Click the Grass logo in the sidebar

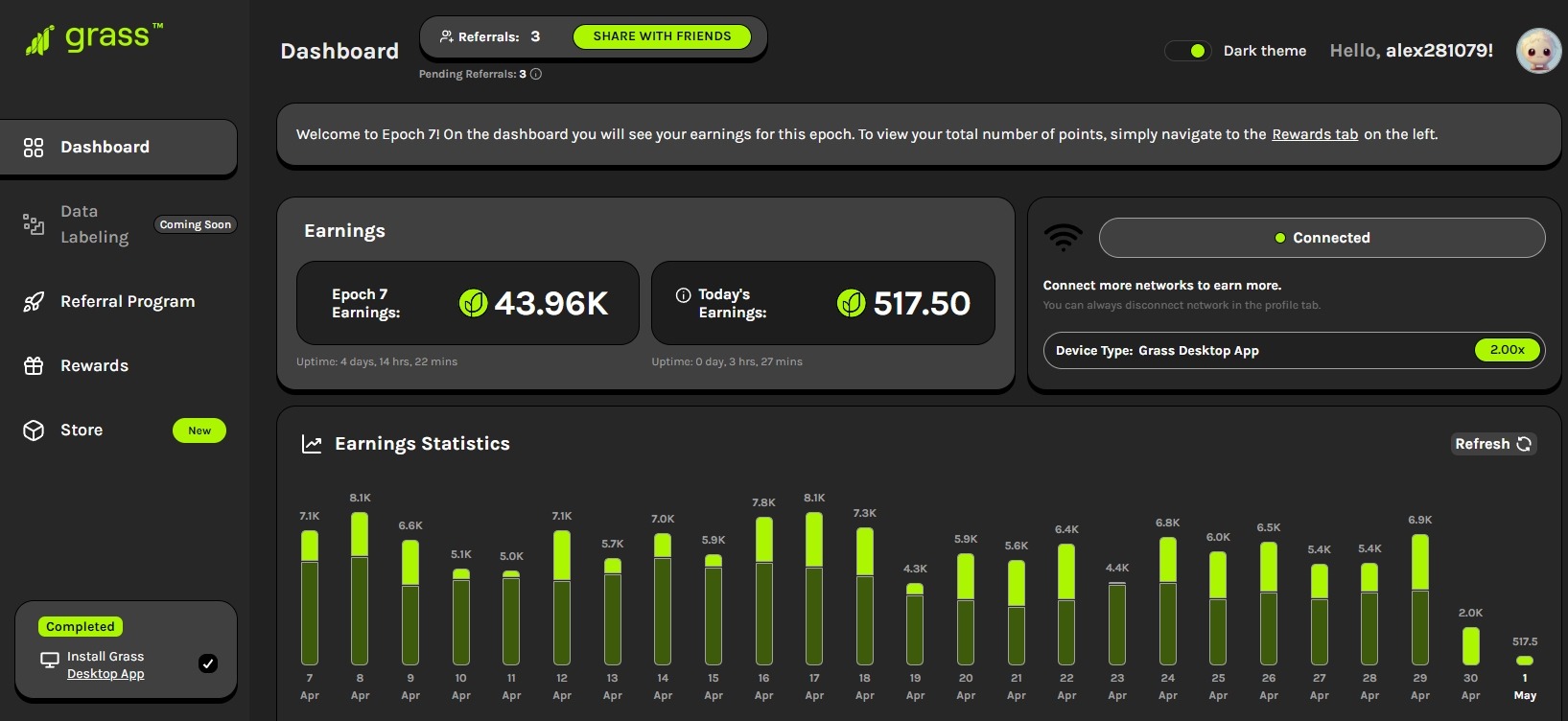click(94, 38)
